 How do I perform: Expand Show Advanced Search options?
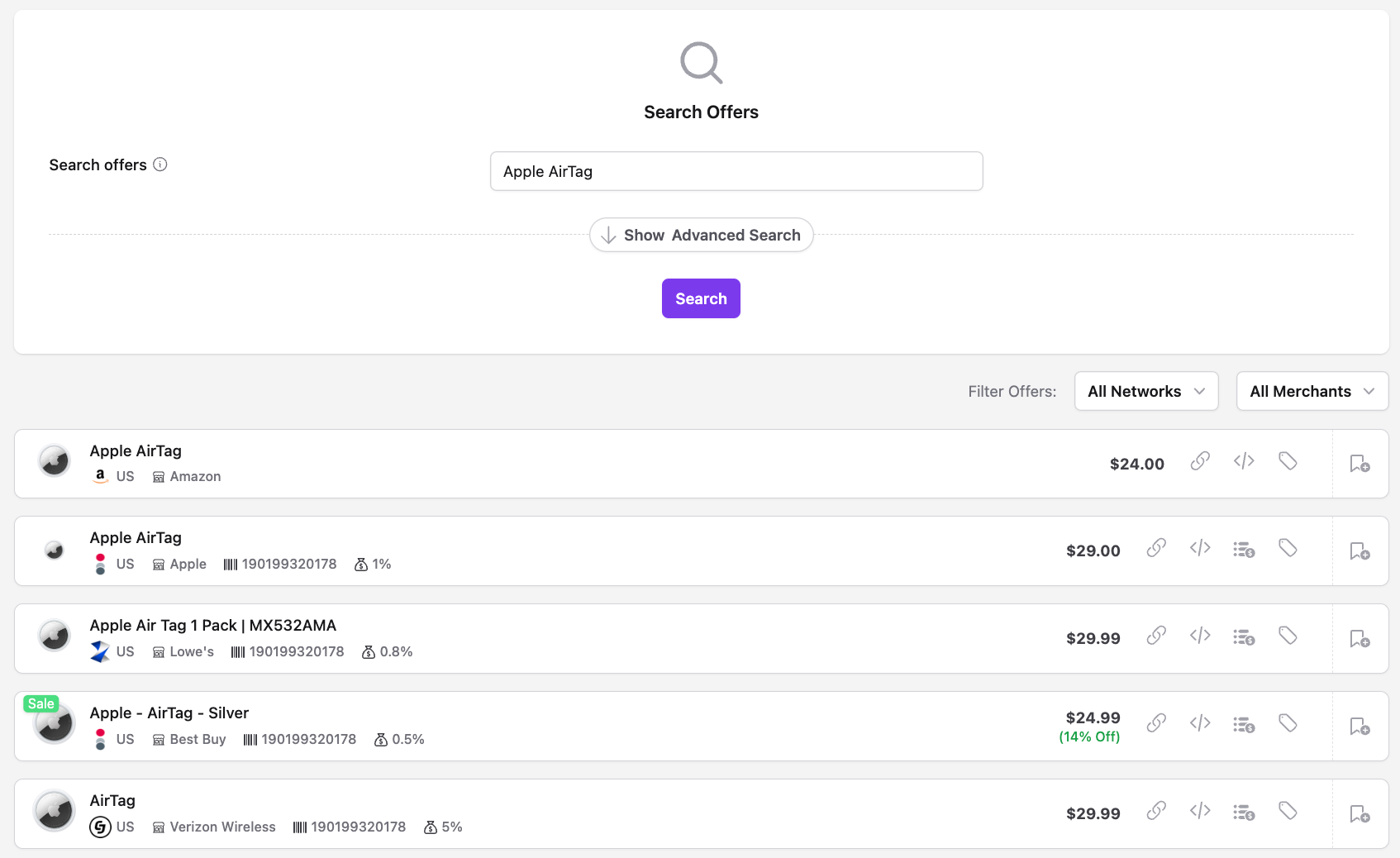(x=701, y=235)
